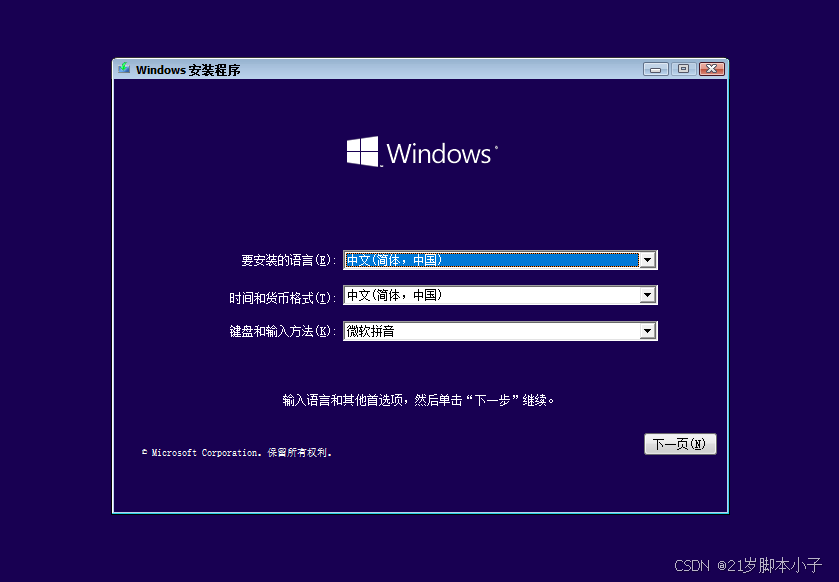Expand the 要安装的语言 dropdown arrow

tap(647, 260)
